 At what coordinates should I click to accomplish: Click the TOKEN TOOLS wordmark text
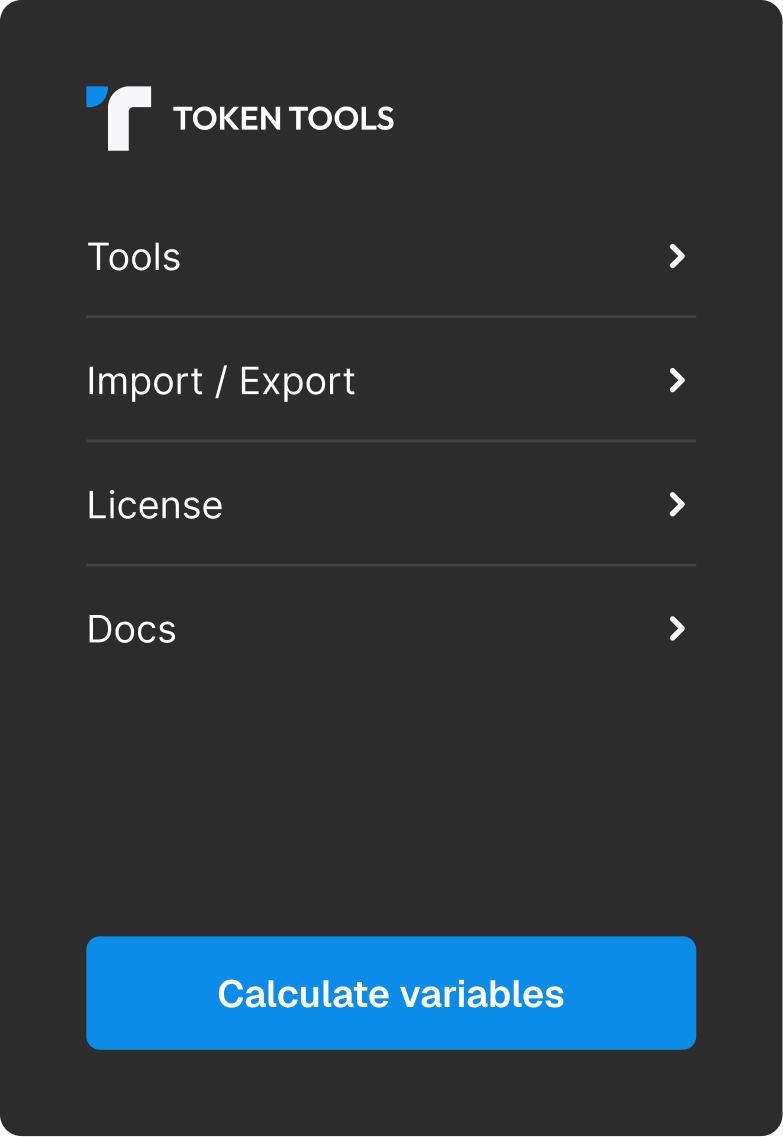tap(283, 119)
